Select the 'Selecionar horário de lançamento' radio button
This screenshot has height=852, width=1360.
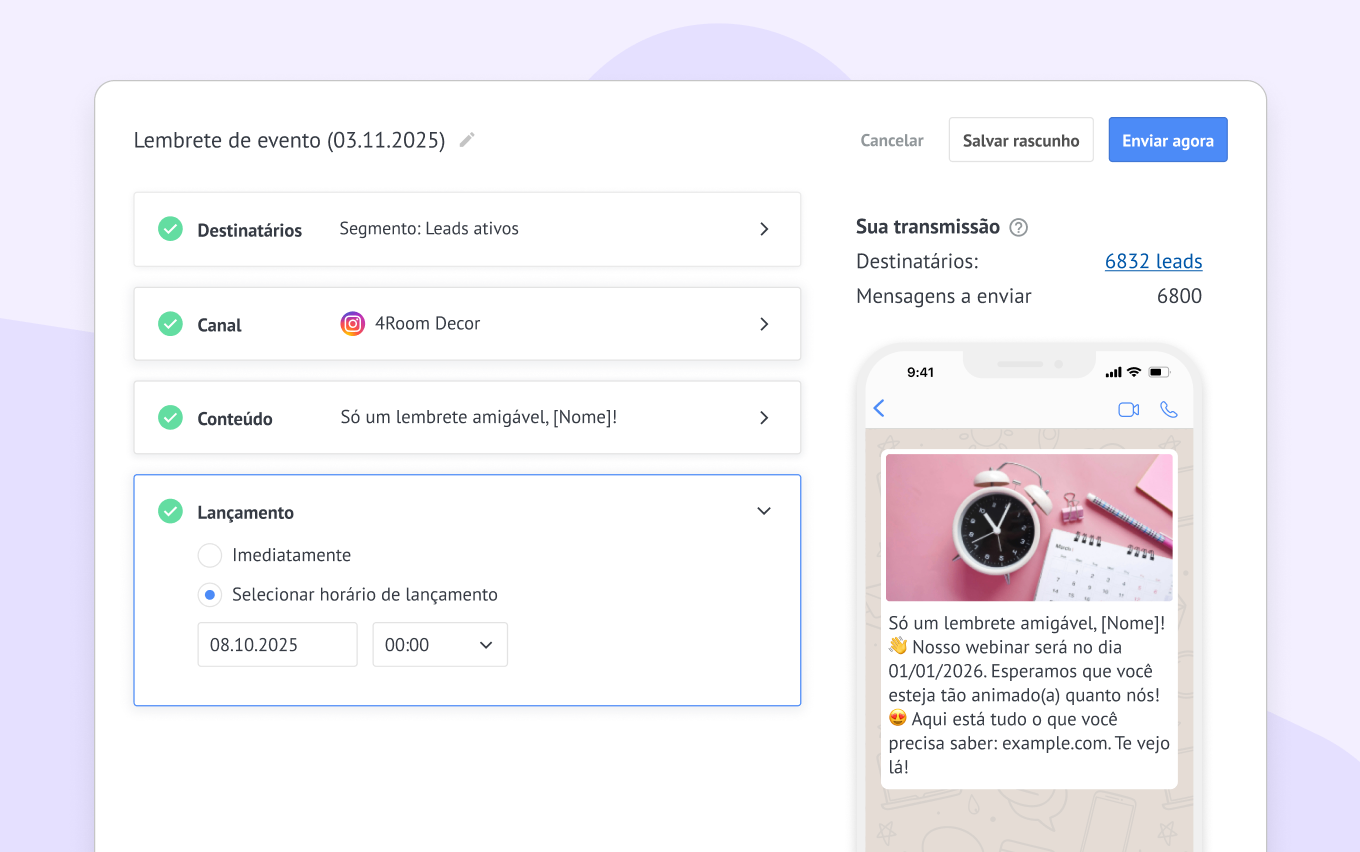(209, 595)
